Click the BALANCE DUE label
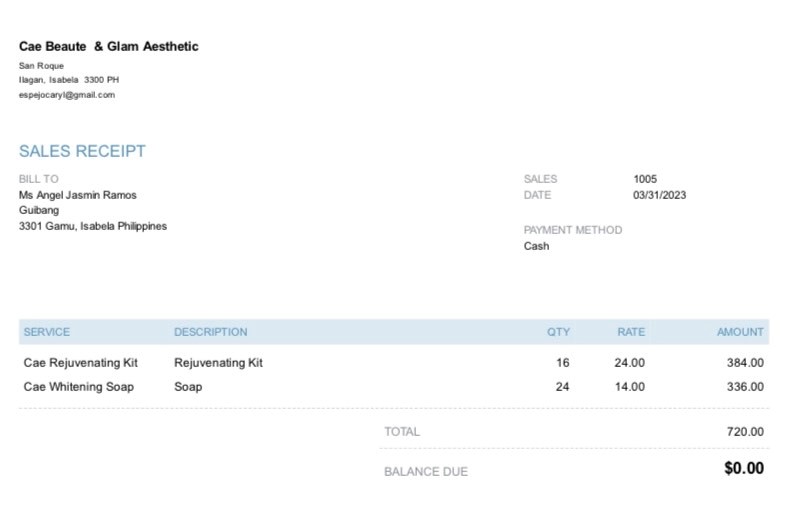This screenshot has height=506, width=790. tap(426, 472)
